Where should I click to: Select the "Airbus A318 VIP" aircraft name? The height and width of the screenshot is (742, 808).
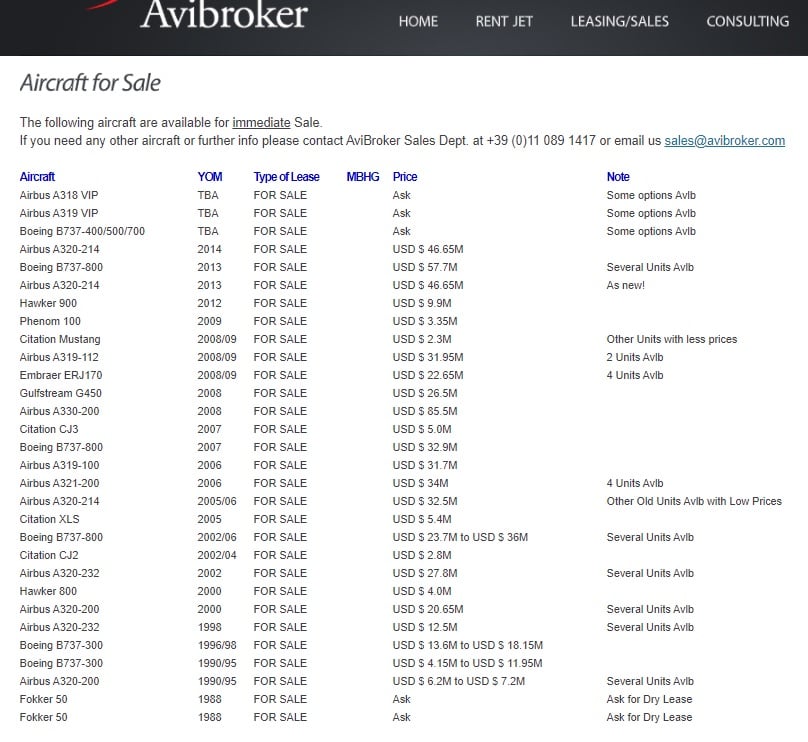[59, 195]
